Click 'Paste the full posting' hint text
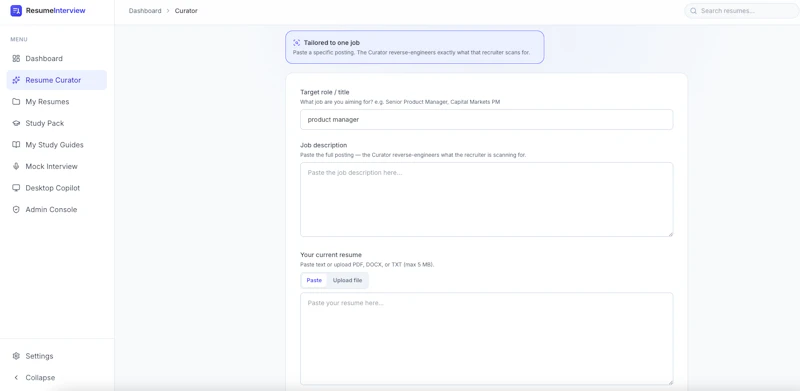 (413, 155)
